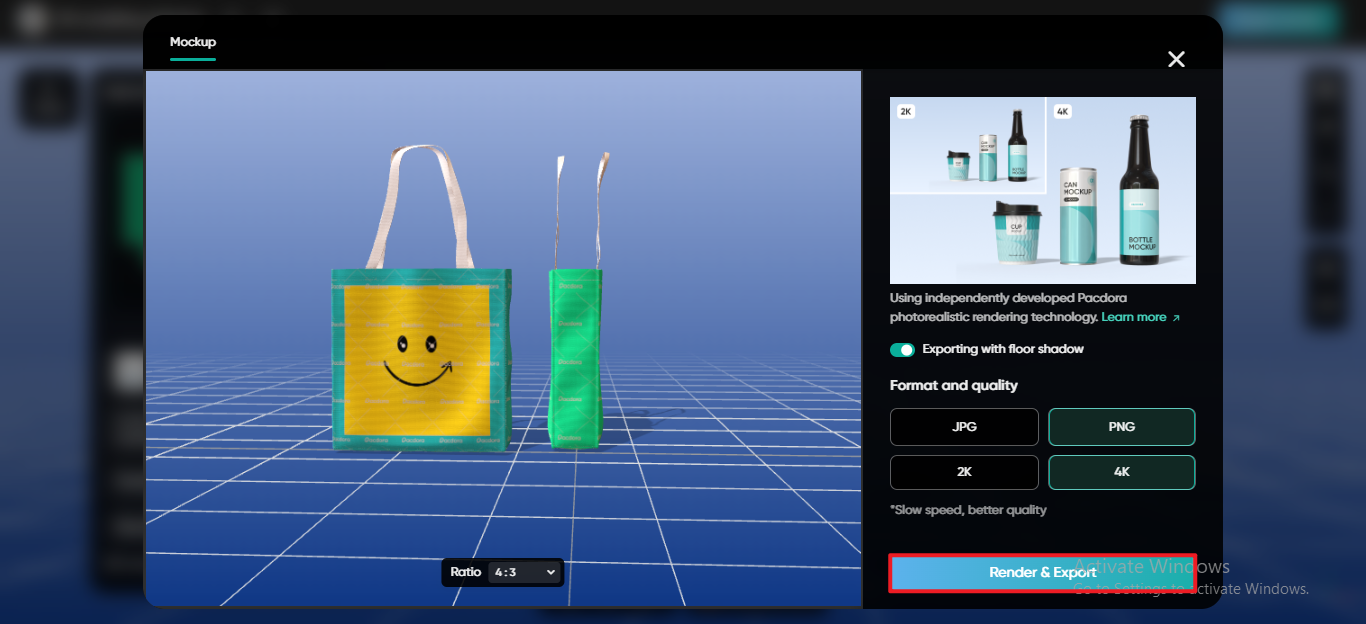Click the close X icon of the dialog
The width and height of the screenshot is (1366, 624).
tap(1176, 59)
